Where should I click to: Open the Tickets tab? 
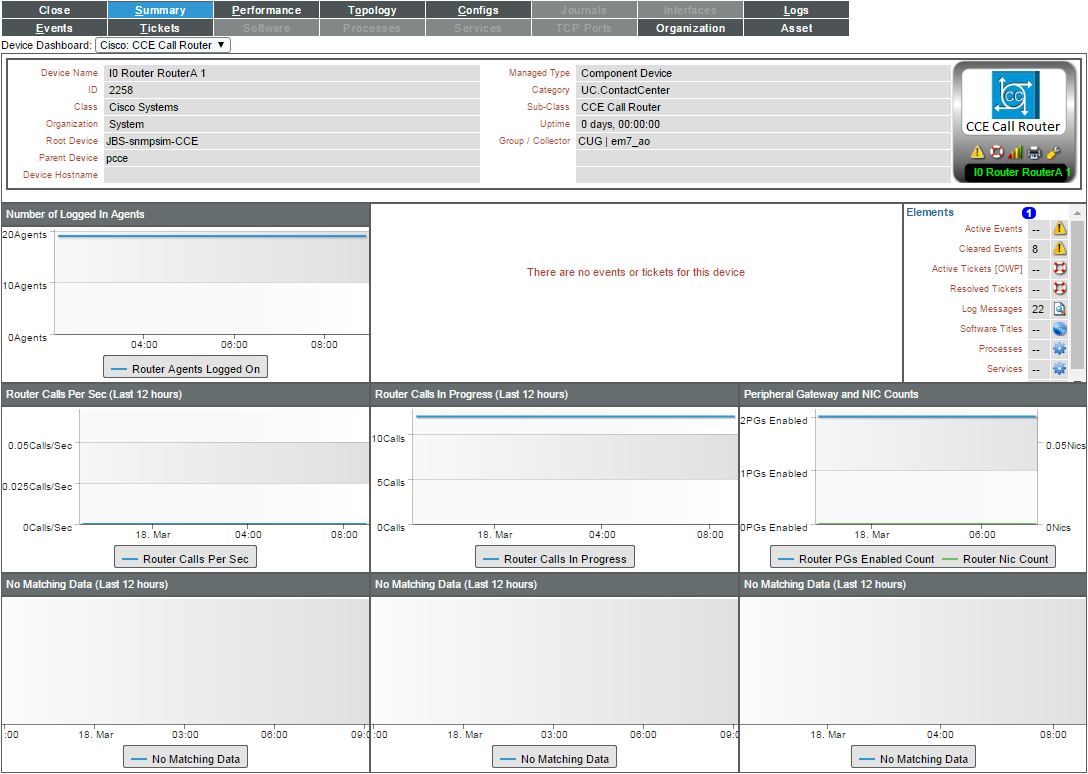click(x=160, y=28)
